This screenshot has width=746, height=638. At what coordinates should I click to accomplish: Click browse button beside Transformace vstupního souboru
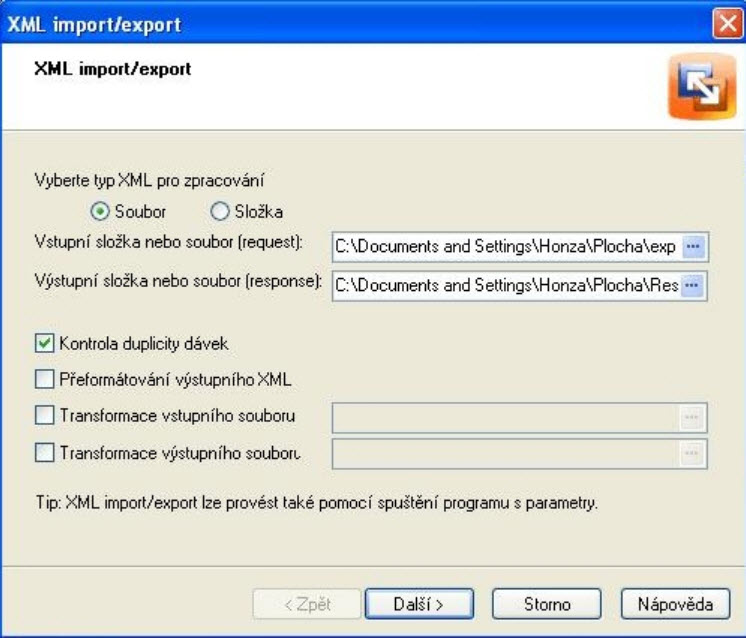click(691, 418)
